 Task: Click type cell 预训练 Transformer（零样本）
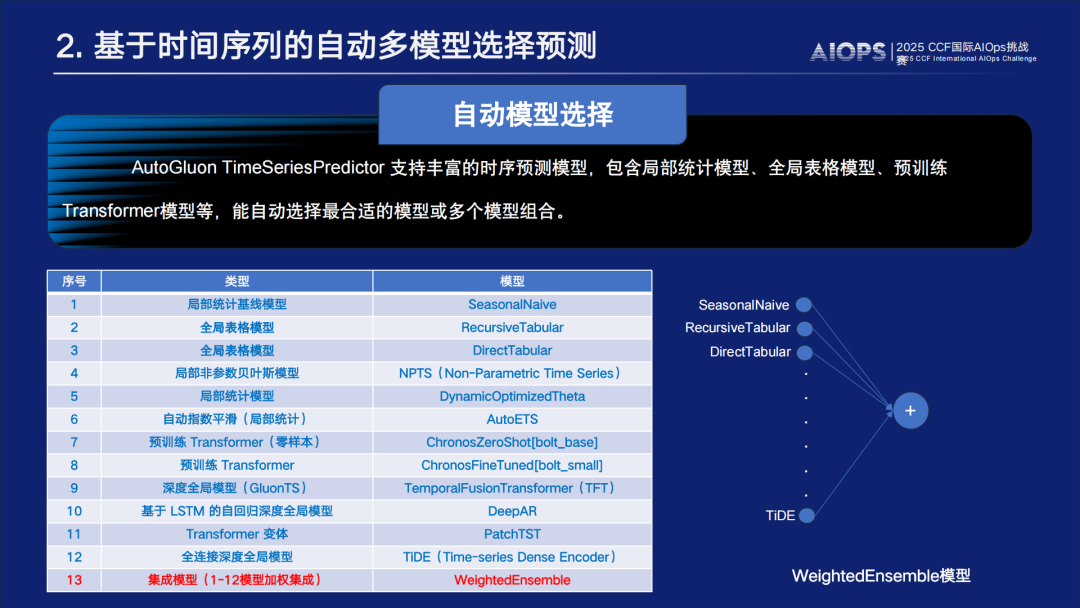(x=237, y=442)
